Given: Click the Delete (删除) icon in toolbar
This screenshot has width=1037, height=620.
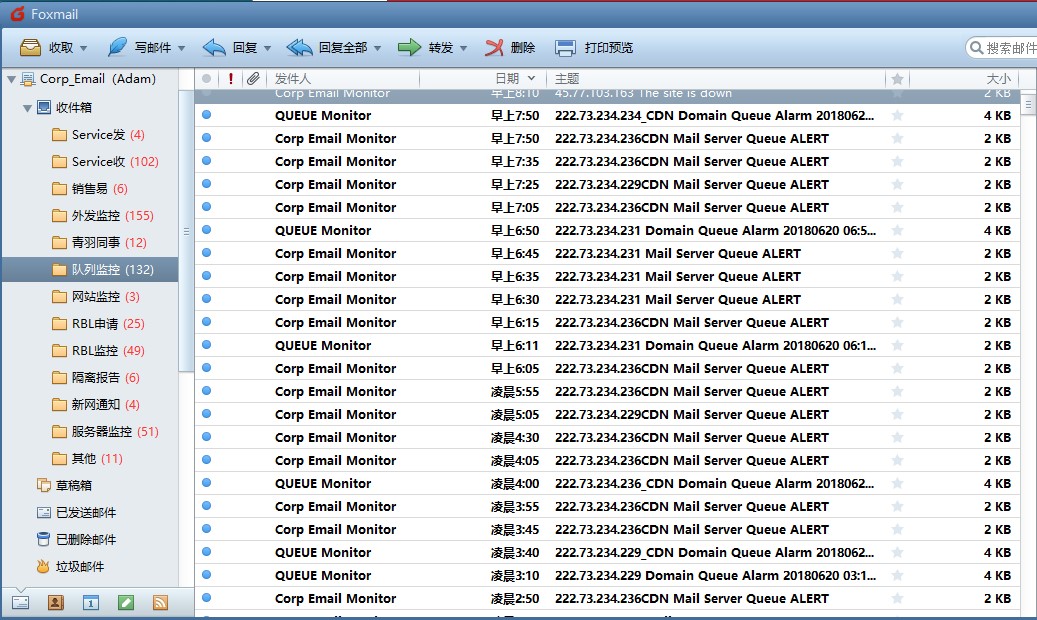Looking at the screenshot, I should 494,47.
